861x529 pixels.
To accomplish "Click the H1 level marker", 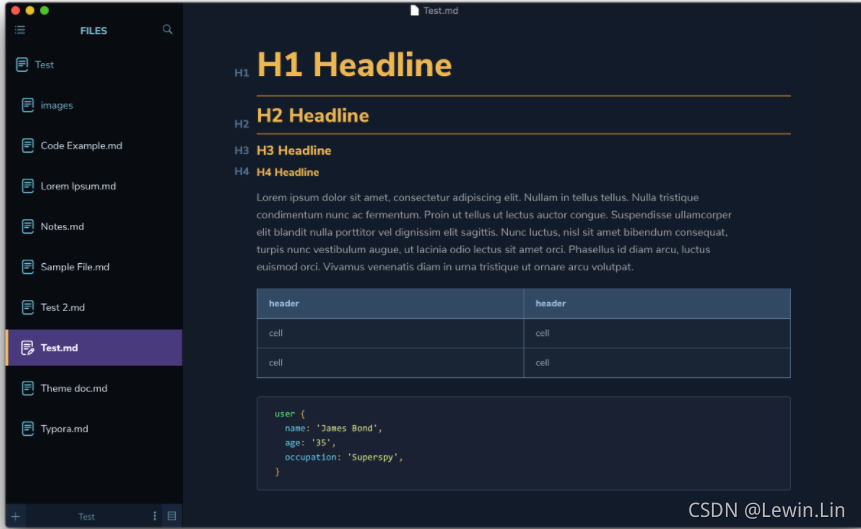I will point(242,73).
